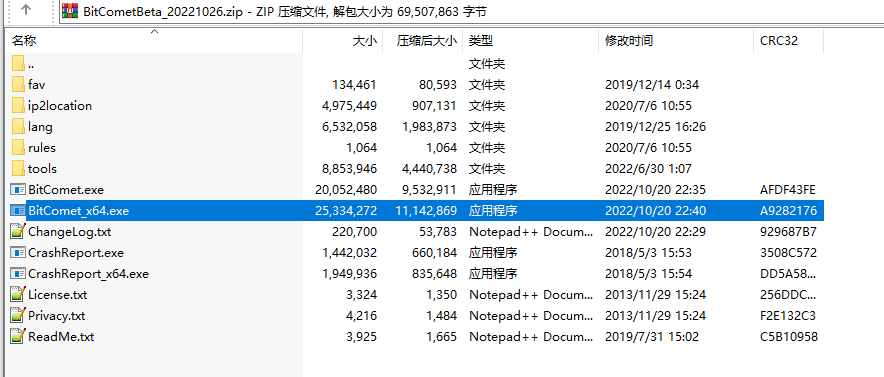The image size is (884, 377).
Task: Select the ReadMe.txt file row
Action: point(417,337)
